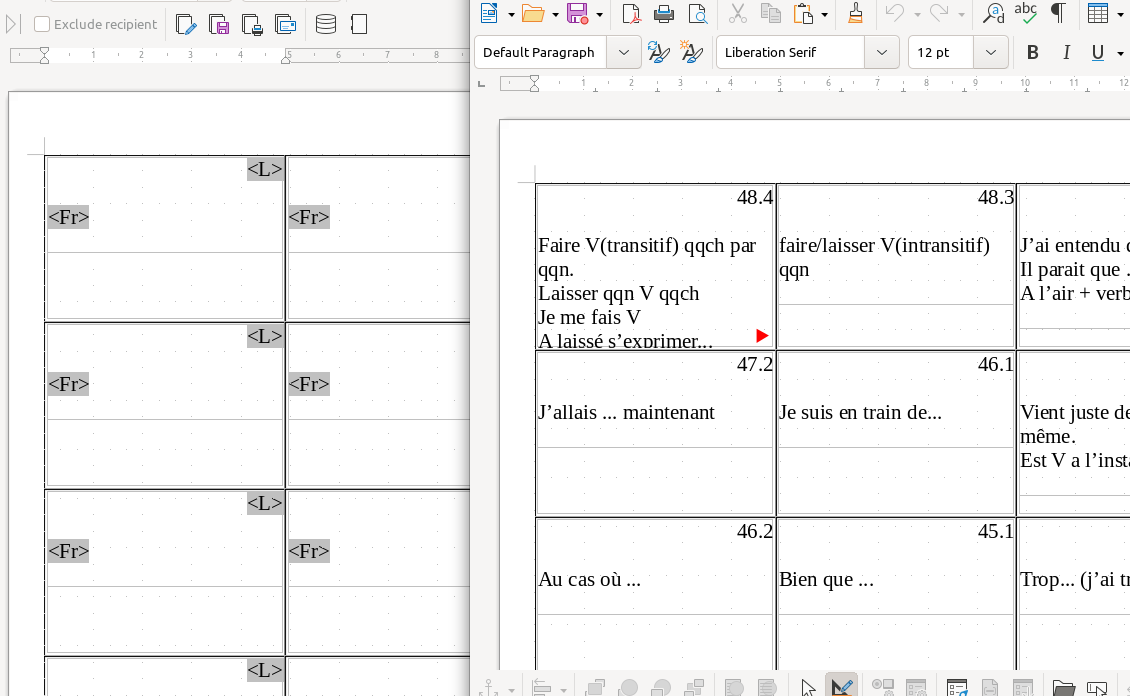This screenshot has height=696, width=1130.
Task: Click the horizontal ruler of the back window
Action: (x=238, y=55)
